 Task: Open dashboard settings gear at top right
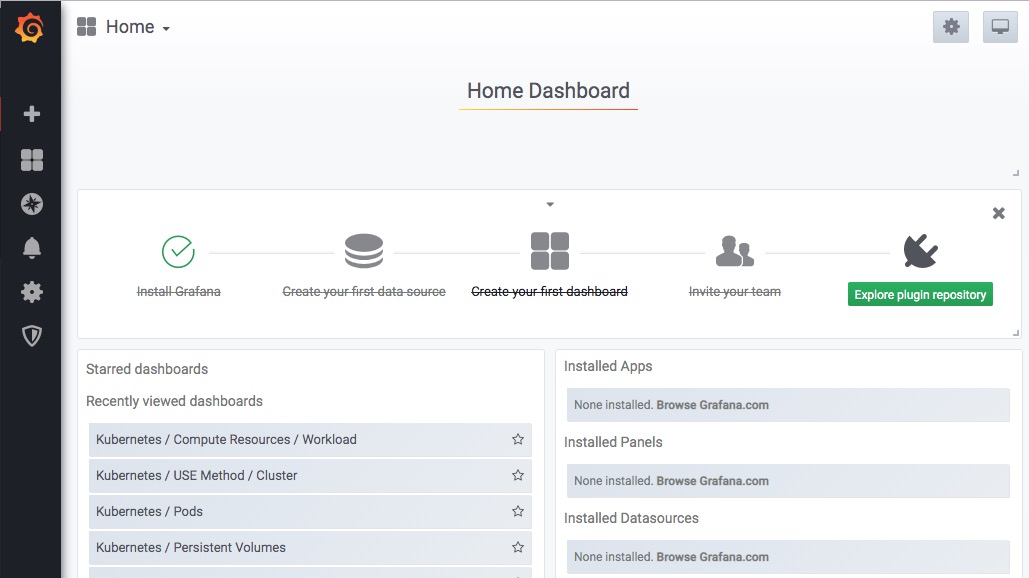pyautogui.click(x=950, y=27)
